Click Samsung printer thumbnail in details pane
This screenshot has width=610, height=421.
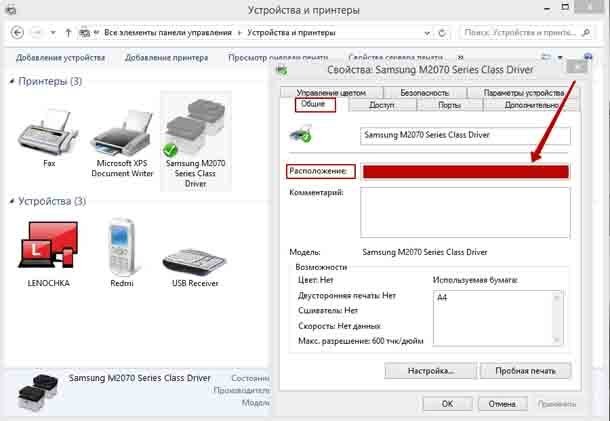click(x=38, y=391)
